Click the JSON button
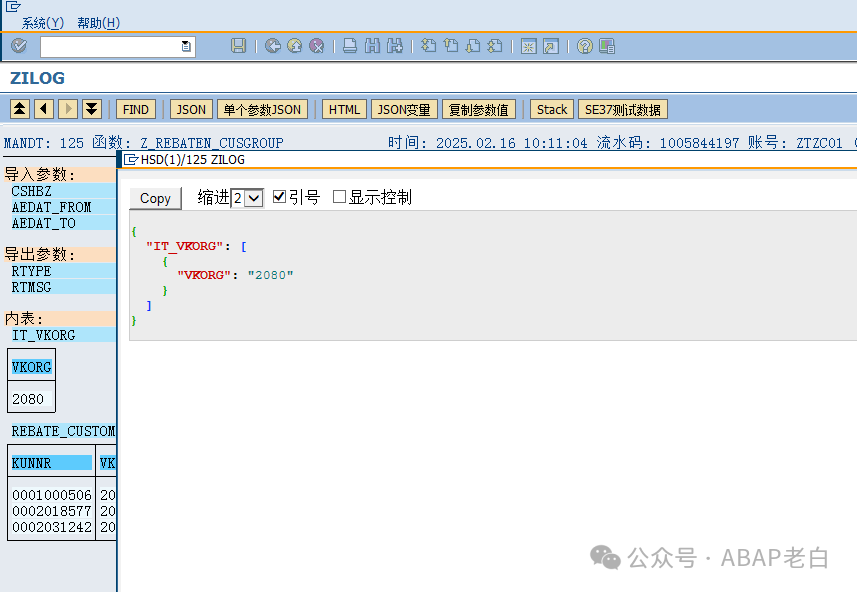Viewport: 857px width, 592px height. (x=191, y=109)
